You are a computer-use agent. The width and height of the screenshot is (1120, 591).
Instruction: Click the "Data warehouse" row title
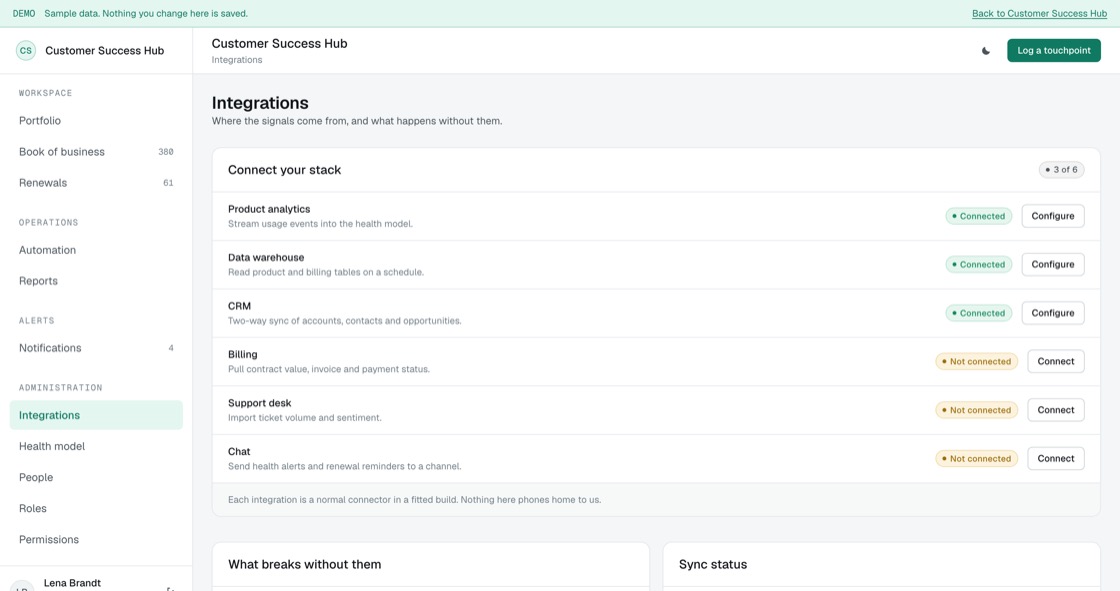(x=266, y=257)
